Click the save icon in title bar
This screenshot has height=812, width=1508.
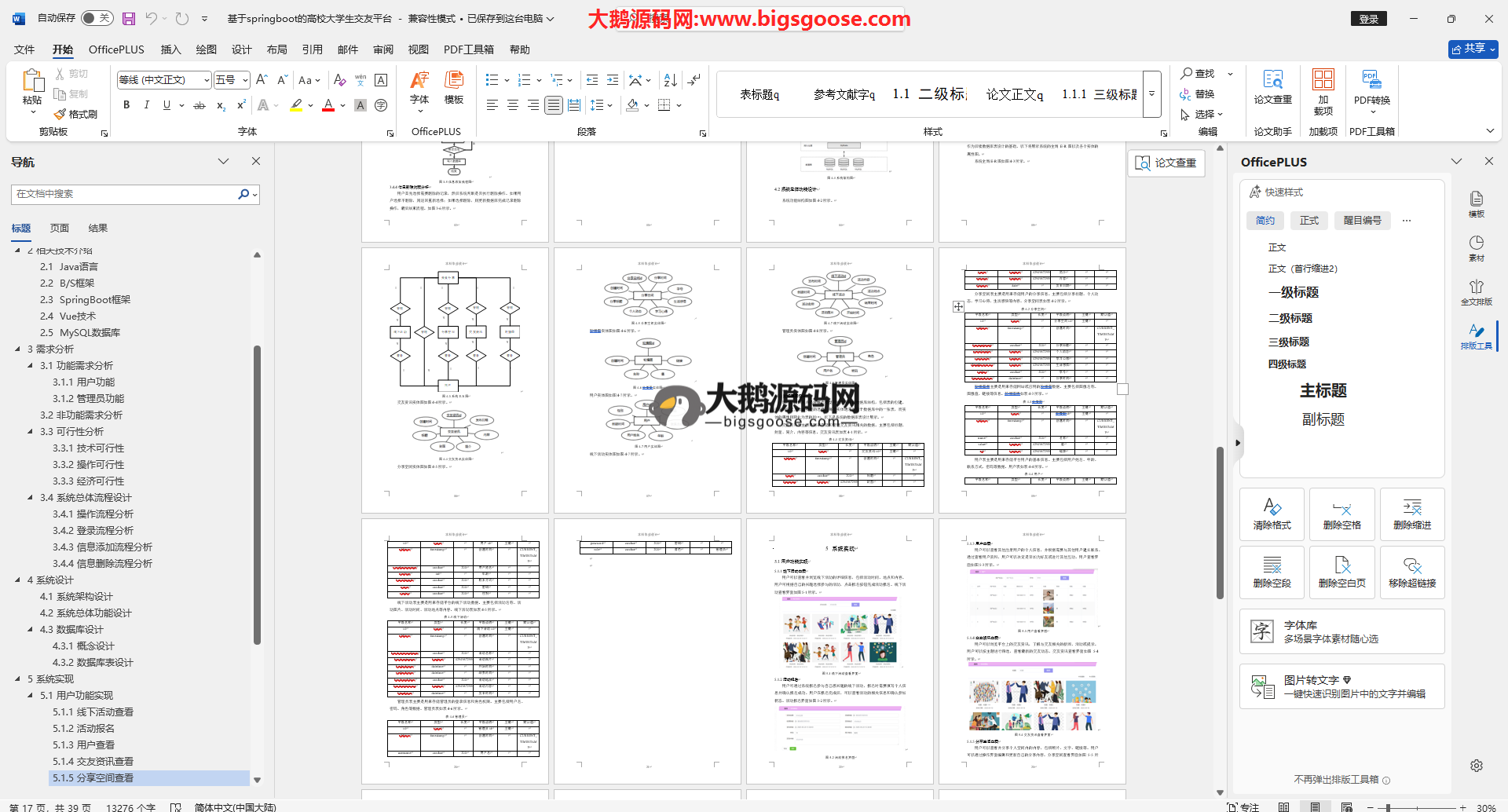129,18
